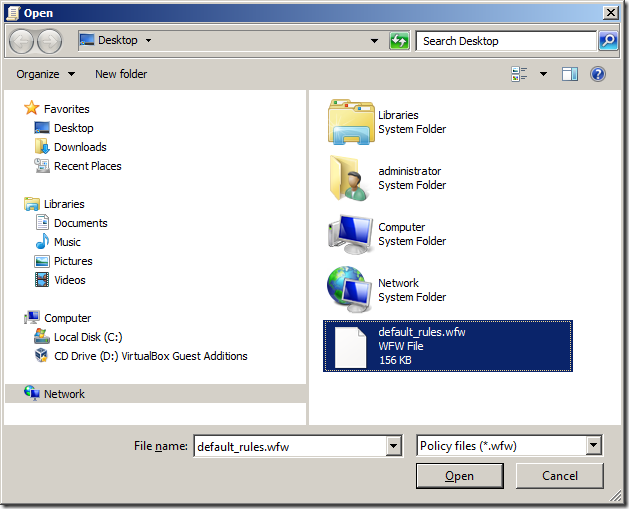Click the search magnifier icon

[608, 41]
